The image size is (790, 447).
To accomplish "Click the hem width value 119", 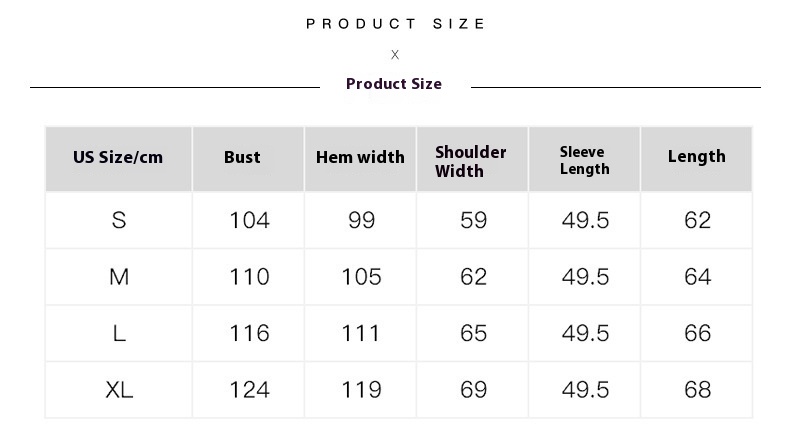I will pos(361,390).
